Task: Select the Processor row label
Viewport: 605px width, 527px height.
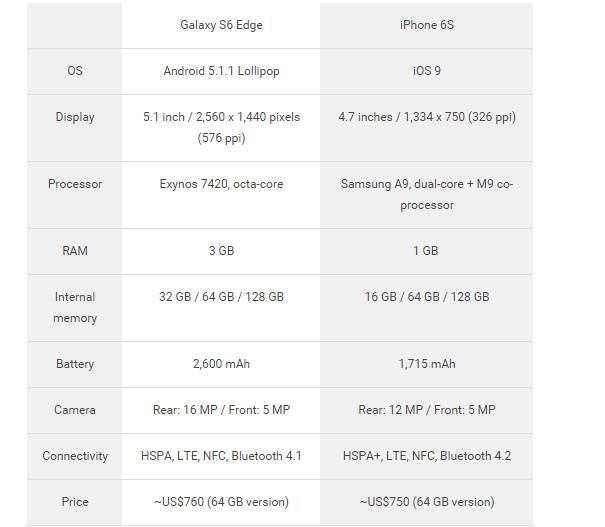Action: (75, 184)
